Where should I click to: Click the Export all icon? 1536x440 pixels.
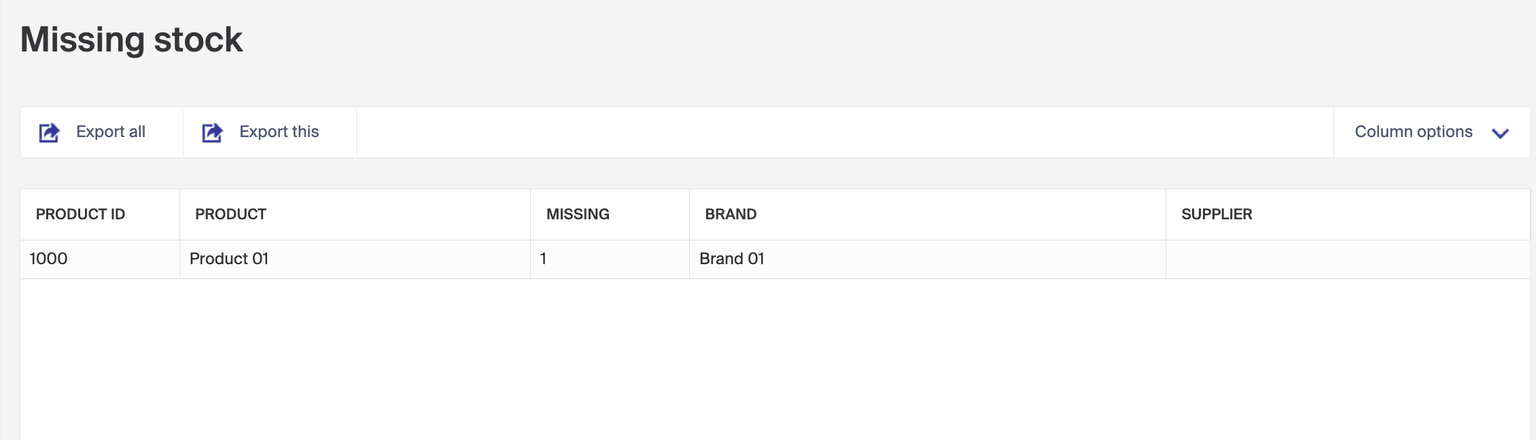[x=49, y=132]
